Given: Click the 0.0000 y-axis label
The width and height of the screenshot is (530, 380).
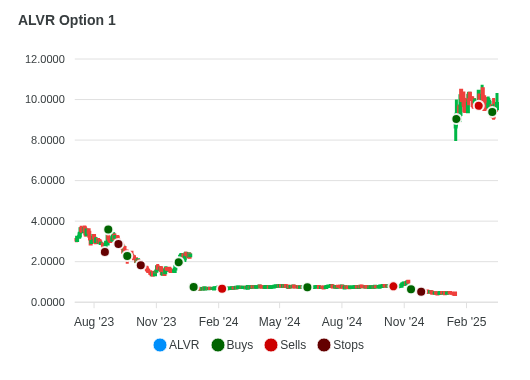Looking at the screenshot, I should coord(48,302).
